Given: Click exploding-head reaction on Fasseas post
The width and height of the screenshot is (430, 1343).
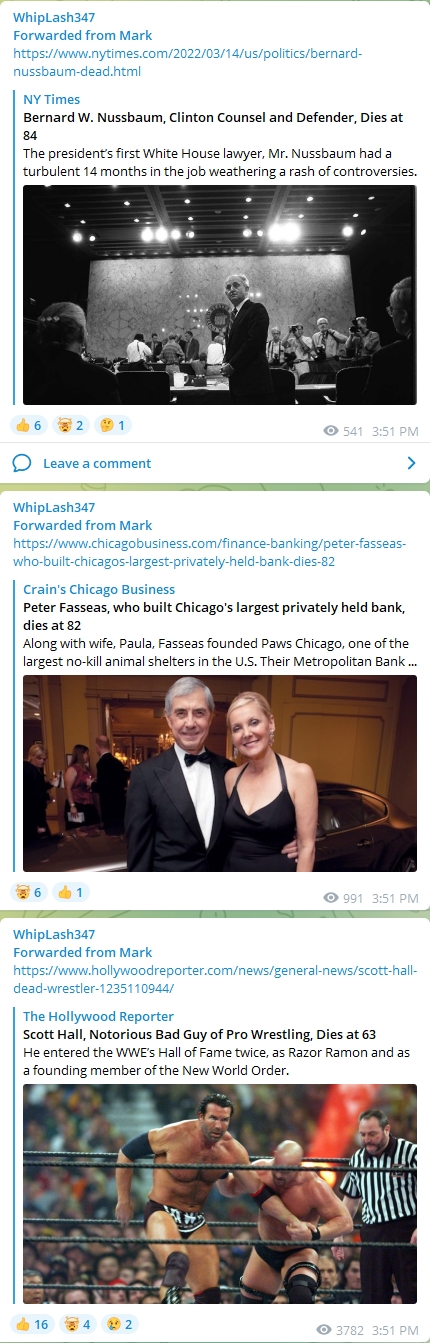Looking at the screenshot, I should click(28, 892).
